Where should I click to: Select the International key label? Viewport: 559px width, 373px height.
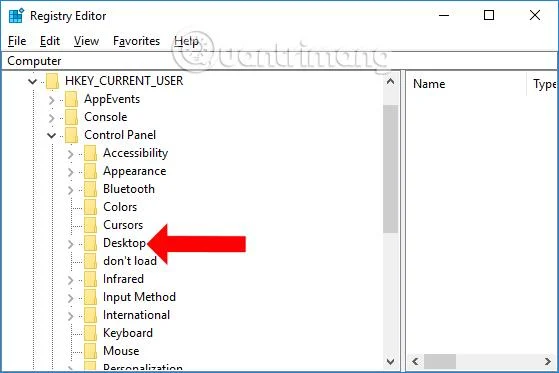(x=137, y=315)
